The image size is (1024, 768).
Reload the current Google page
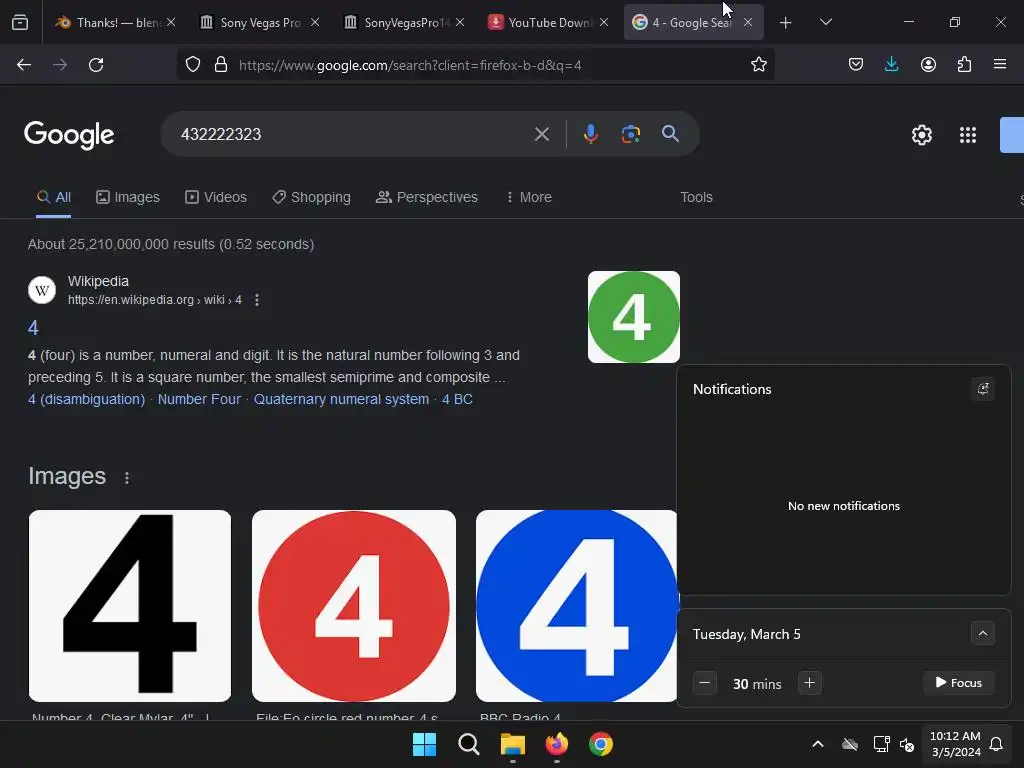(x=96, y=65)
